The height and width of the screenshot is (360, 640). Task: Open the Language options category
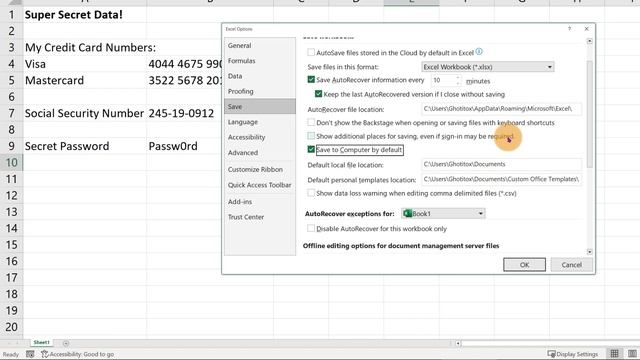[x=243, y=122]
